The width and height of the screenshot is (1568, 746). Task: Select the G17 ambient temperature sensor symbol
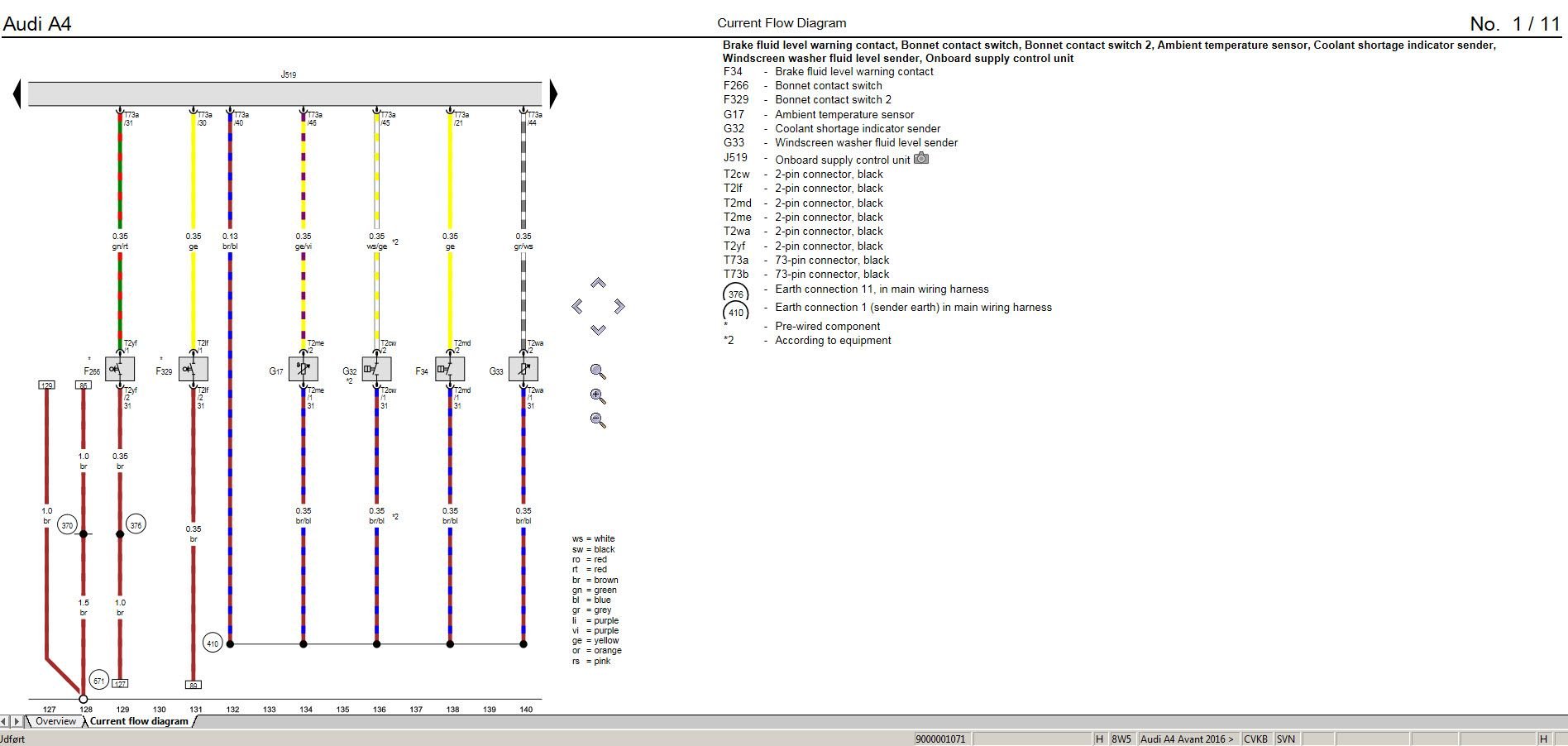(x=302, y=370)
